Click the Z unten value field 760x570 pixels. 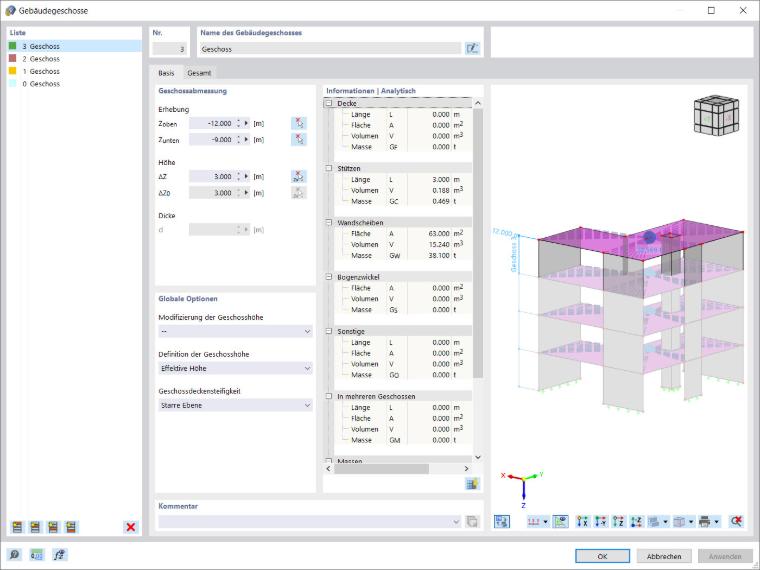[211, 140]
